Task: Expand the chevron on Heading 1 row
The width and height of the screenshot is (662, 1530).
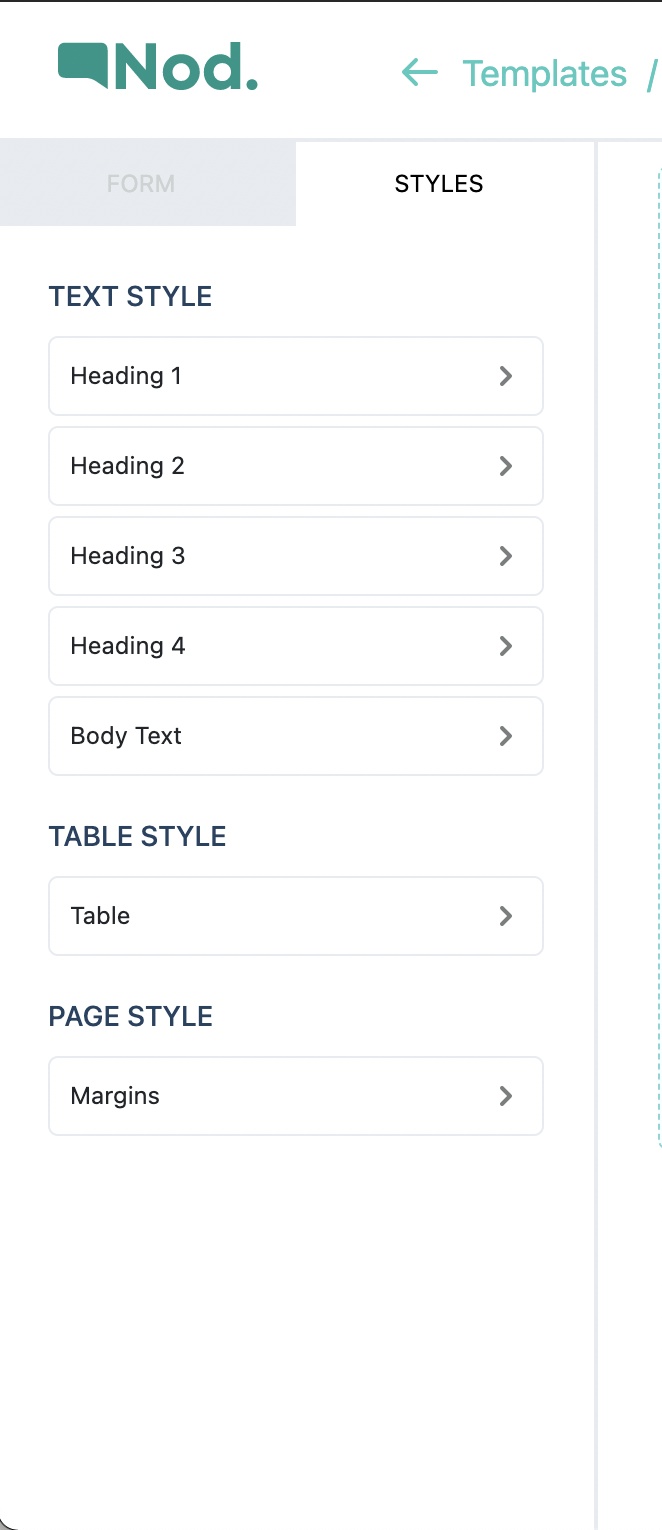Action: click(506, 376)
